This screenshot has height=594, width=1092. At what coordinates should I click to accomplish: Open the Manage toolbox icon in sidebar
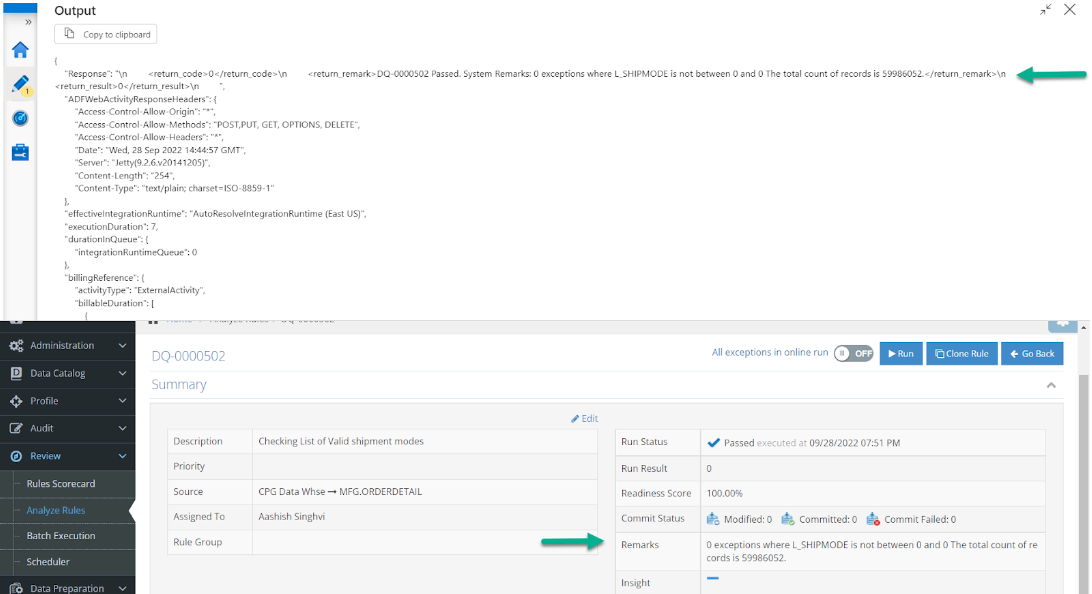[20, 152]
